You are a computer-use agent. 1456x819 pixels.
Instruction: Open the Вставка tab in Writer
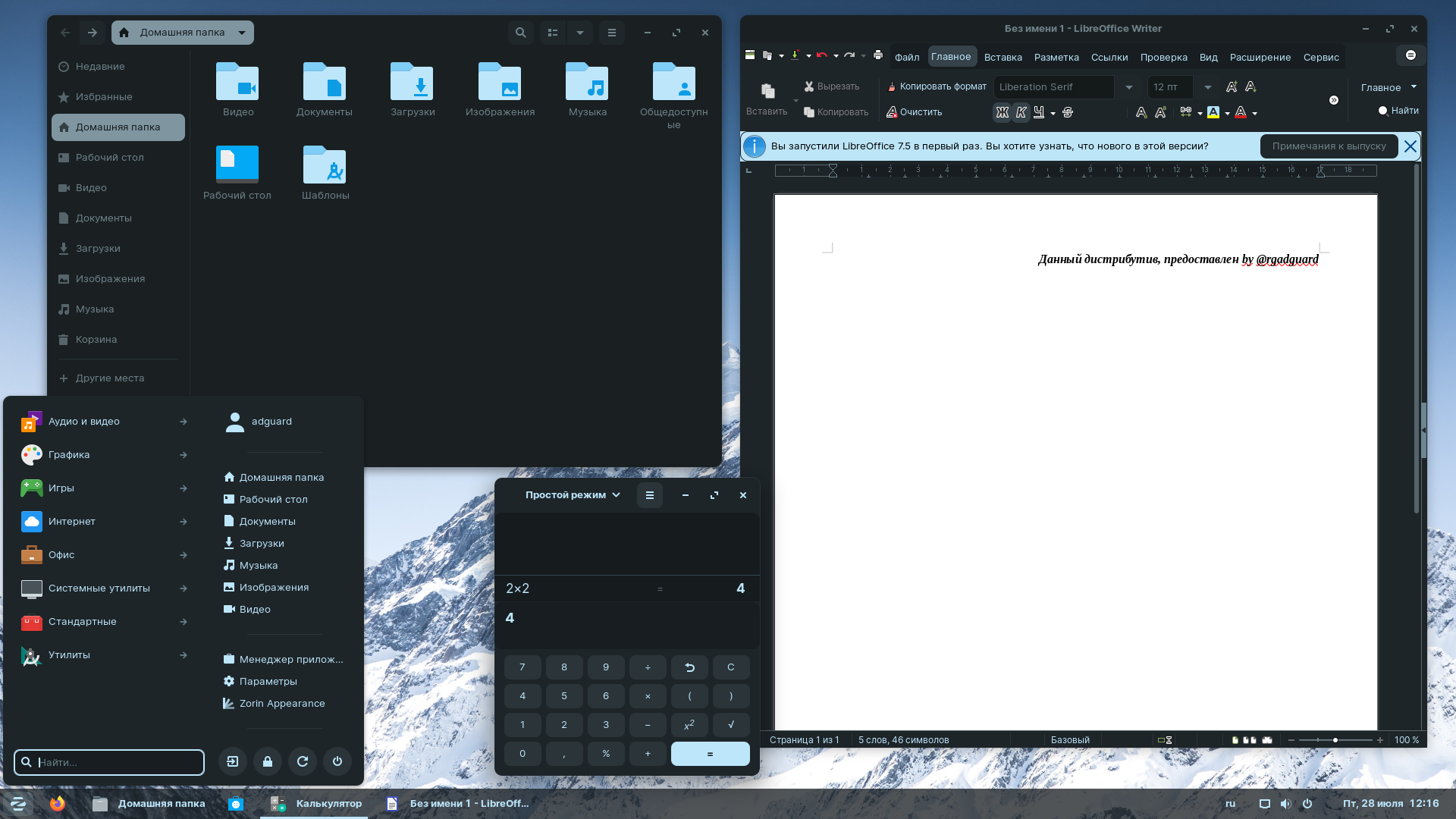[1003, 57]
